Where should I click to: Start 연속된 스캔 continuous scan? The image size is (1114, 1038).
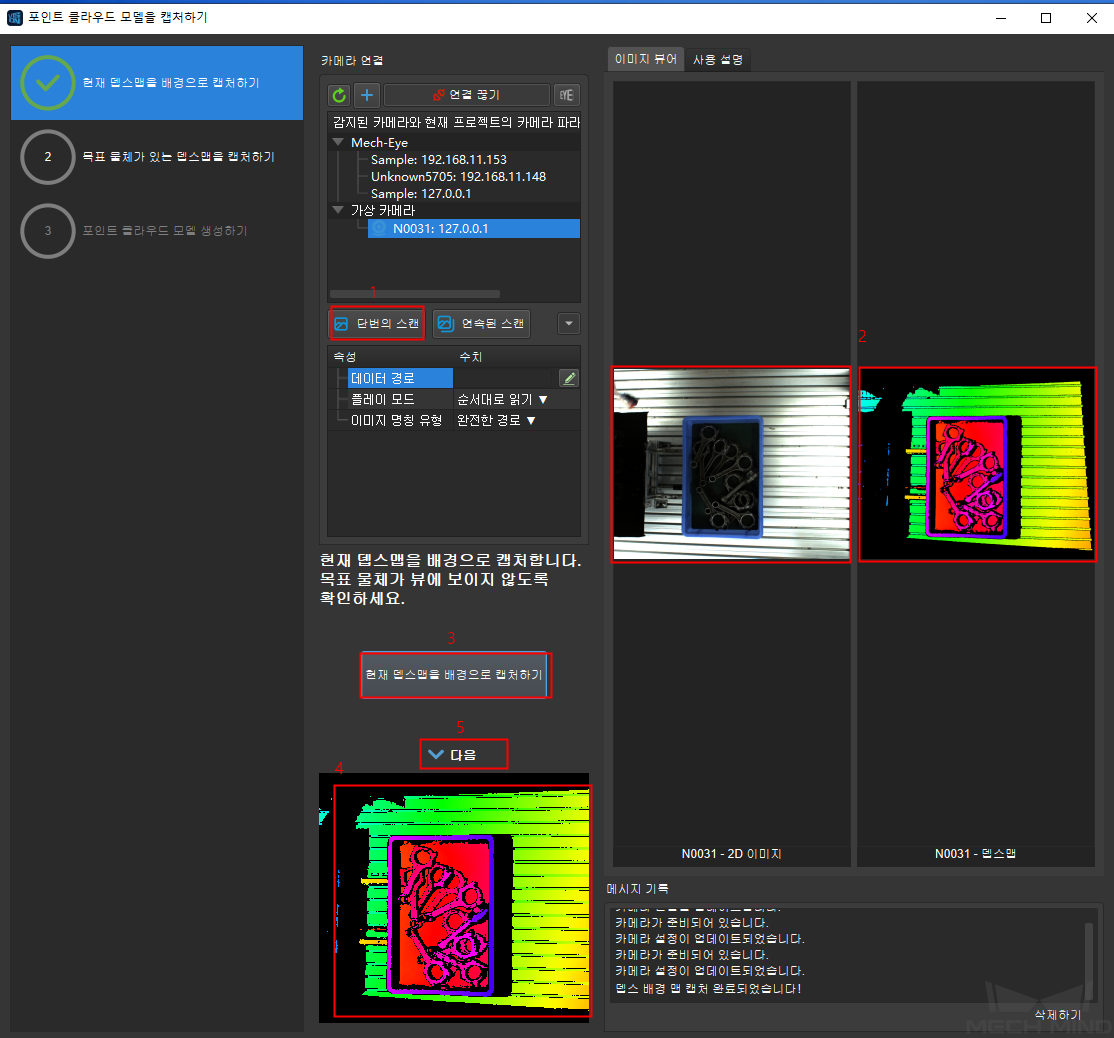[x=481, y=324]
